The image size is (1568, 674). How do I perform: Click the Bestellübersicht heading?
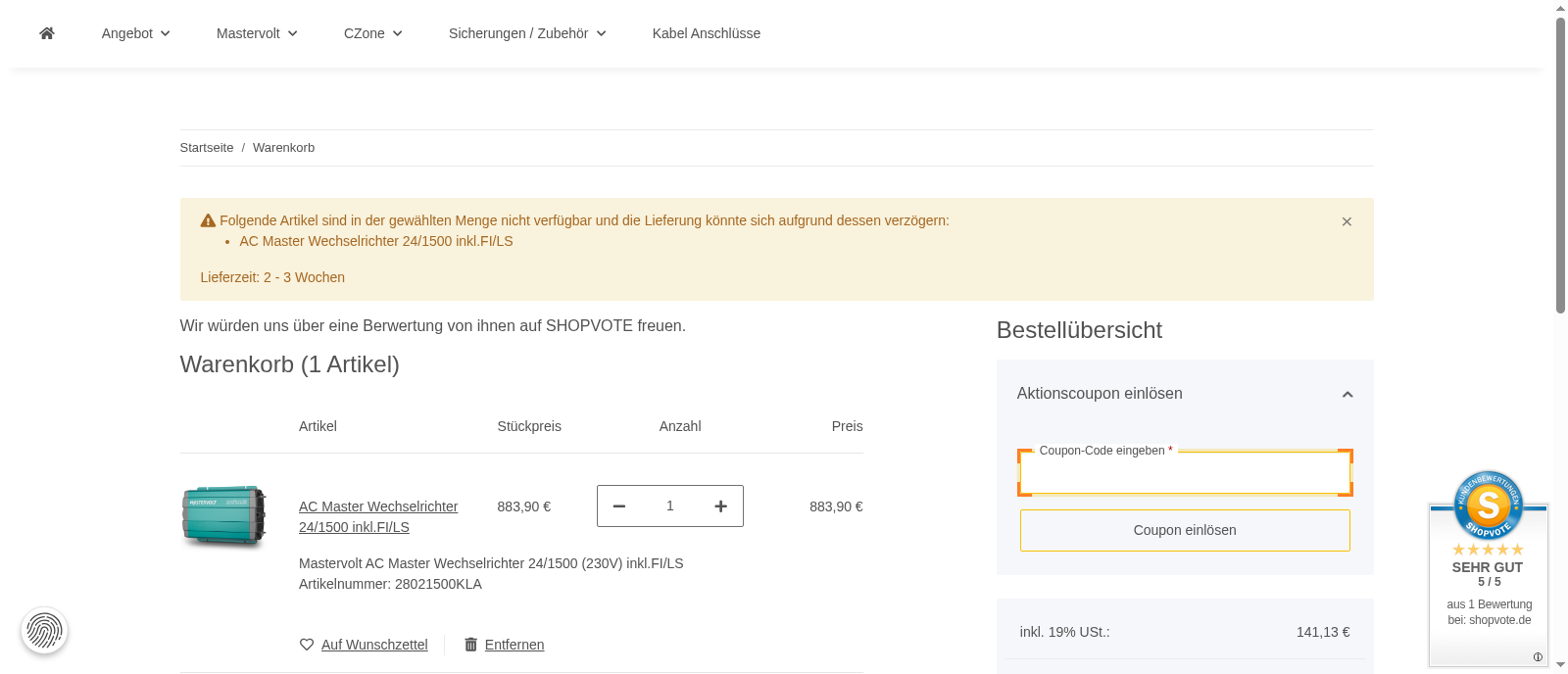[x=1079, y=330]
